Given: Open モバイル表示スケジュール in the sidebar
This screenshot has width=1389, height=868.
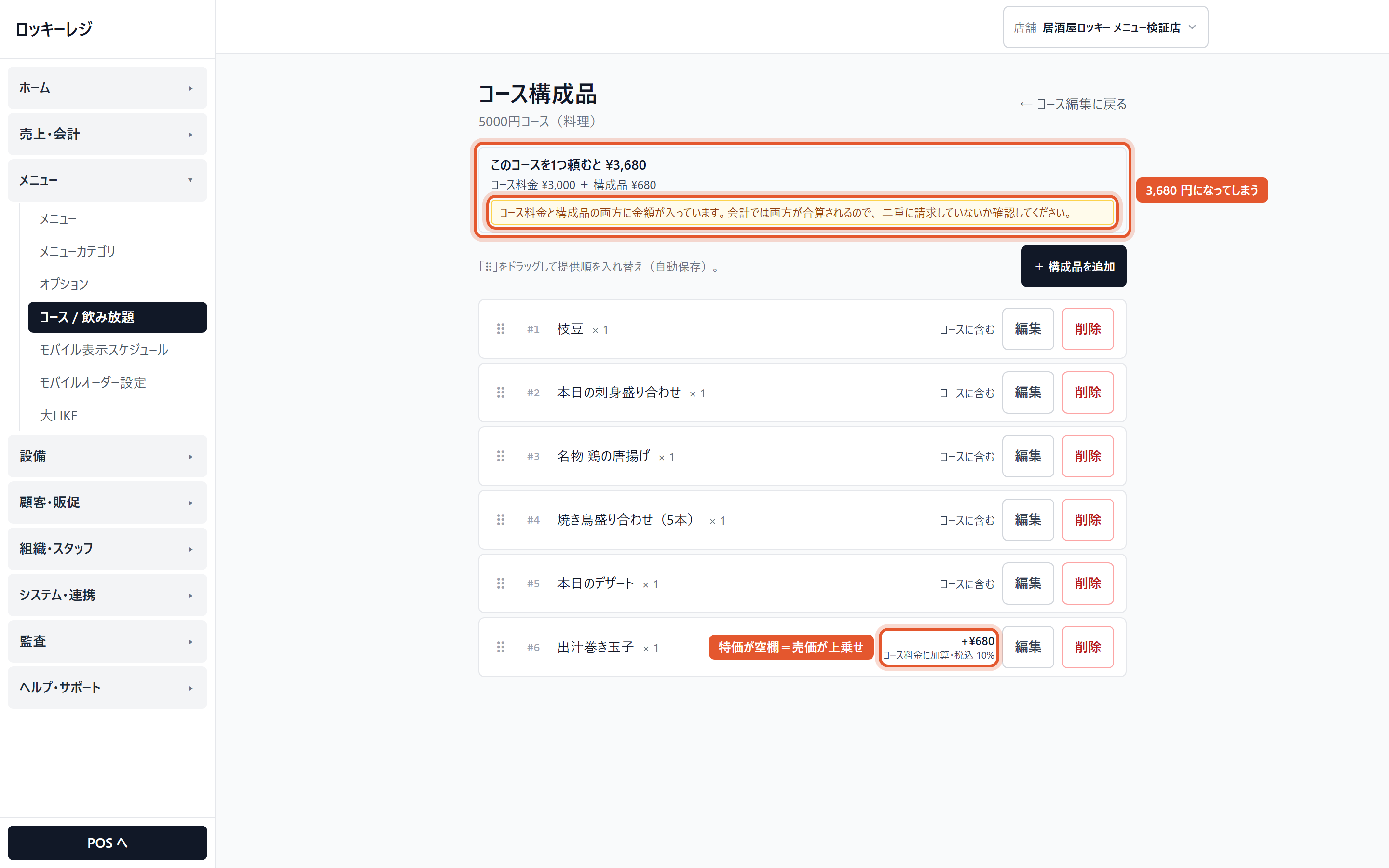Looking at the screenshot, I should (x=117, y=350).
